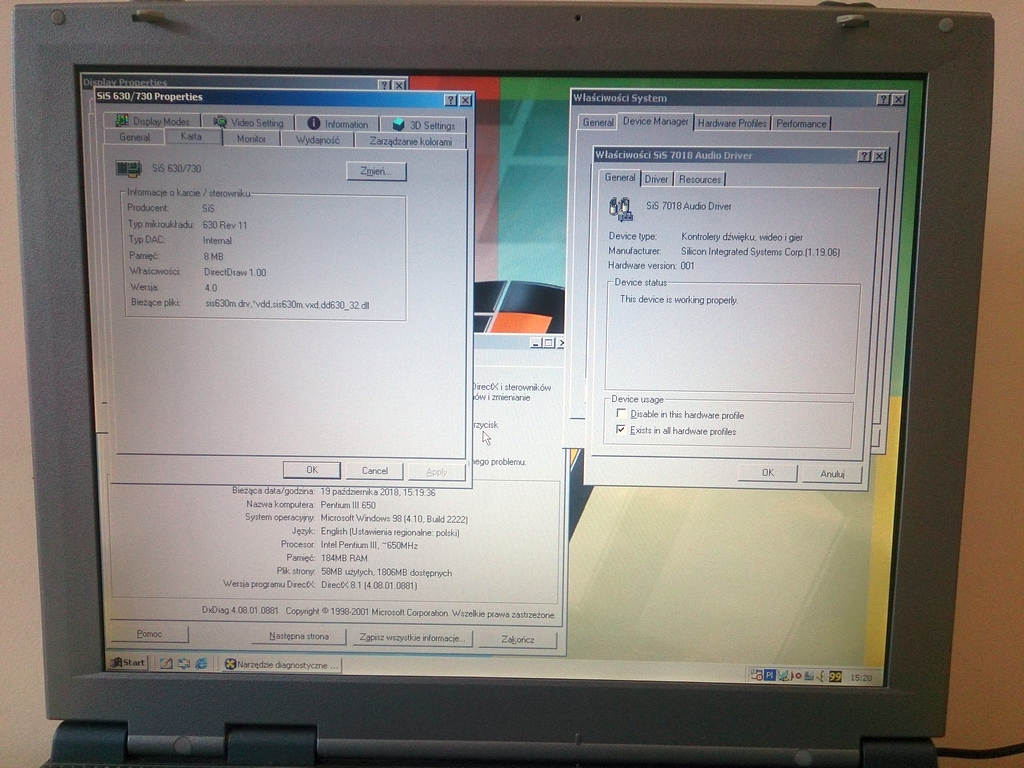Click Następna strona button
The image size is (1024, 768).
298,635
